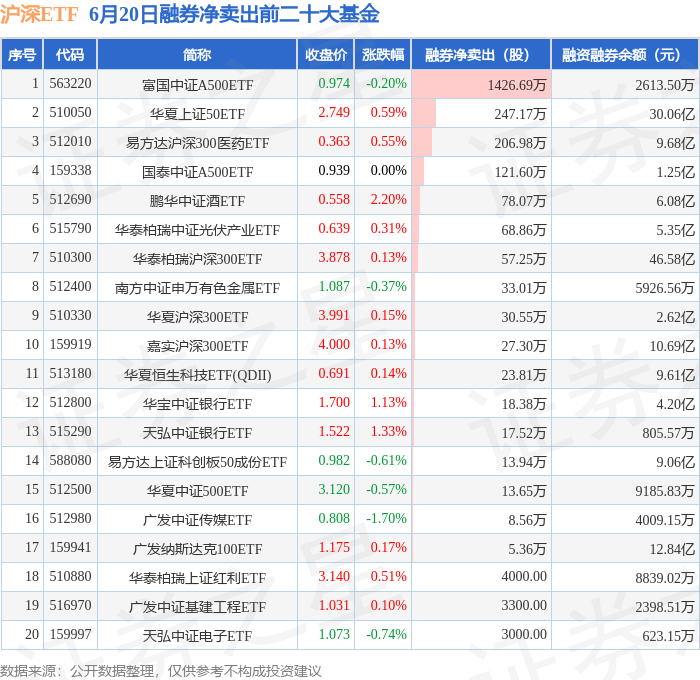Select 天弘中证电子ETF name cell
700x680 pixels.
pyautogui.click(x=197, y=636)
